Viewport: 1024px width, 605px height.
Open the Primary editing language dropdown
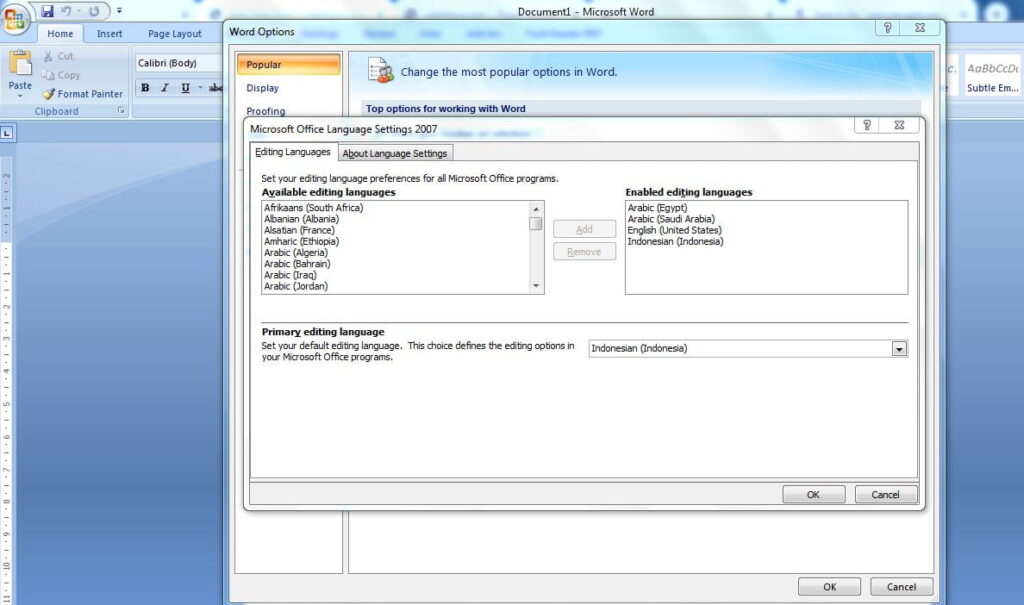tap(899, 349)
